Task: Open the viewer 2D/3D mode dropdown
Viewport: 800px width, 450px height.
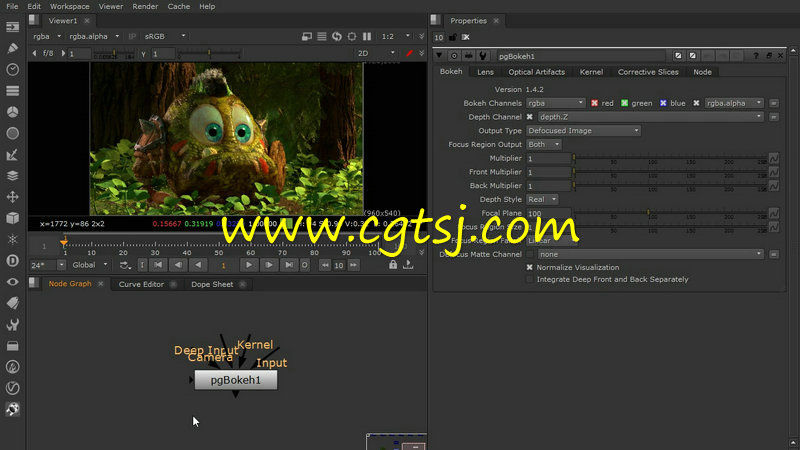Action: point(376,53)
